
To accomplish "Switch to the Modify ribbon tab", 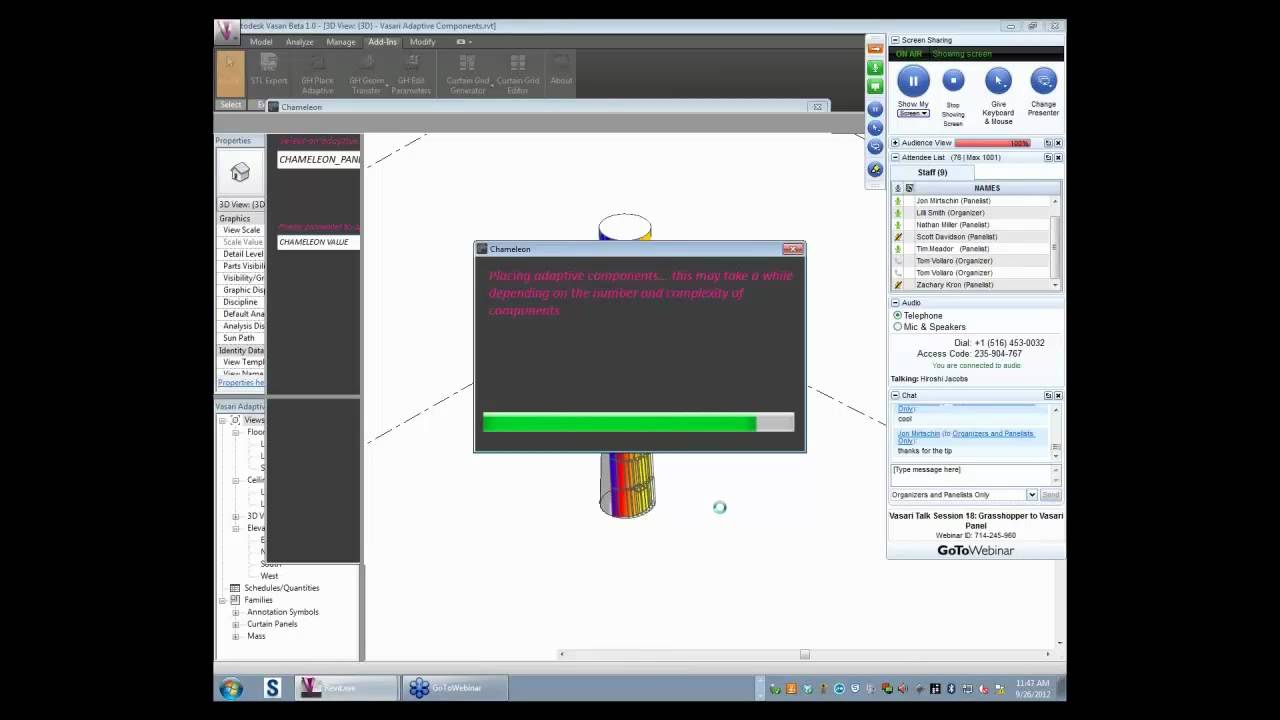I will 422,42.
